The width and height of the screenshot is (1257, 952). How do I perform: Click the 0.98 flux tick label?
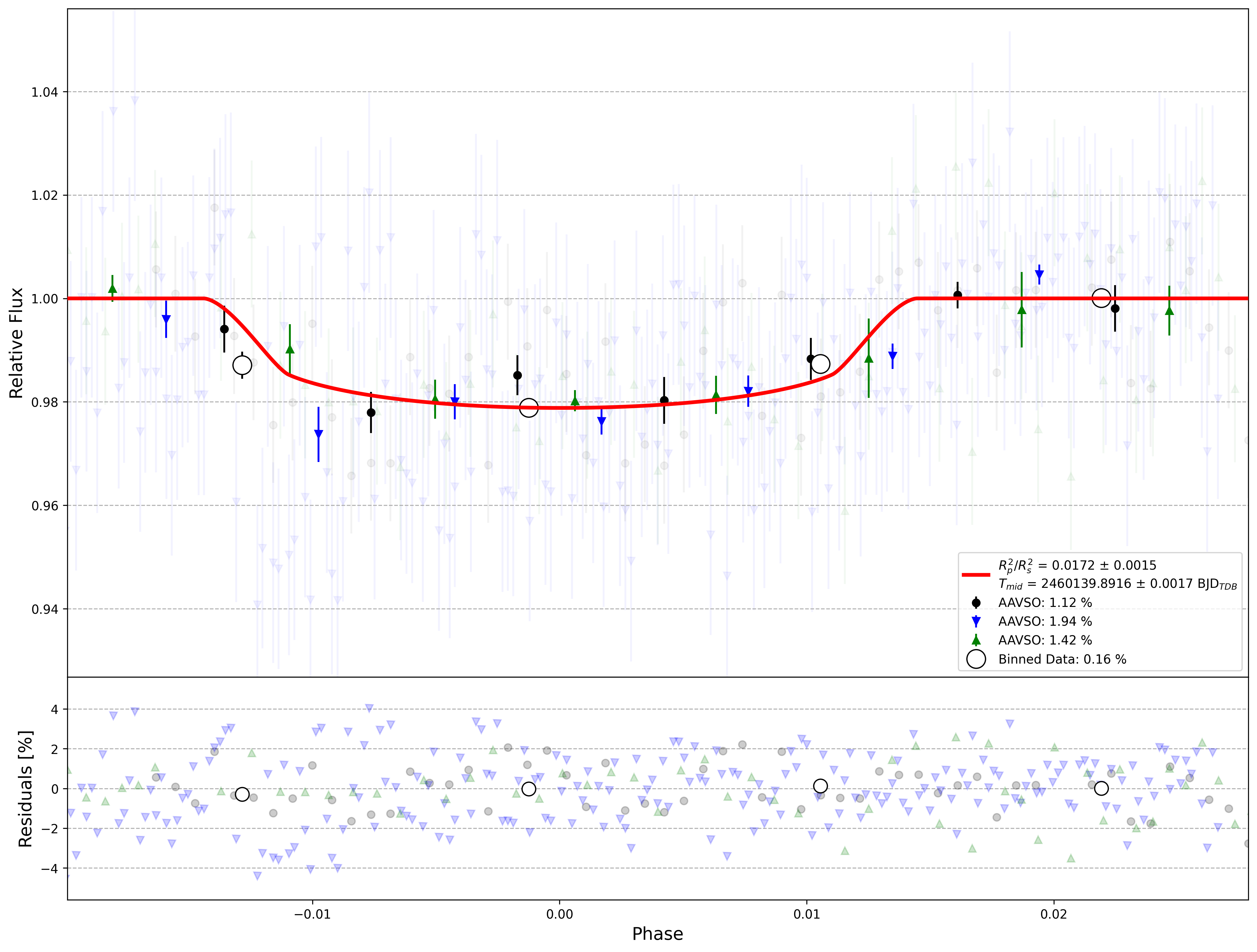[45, 402]
